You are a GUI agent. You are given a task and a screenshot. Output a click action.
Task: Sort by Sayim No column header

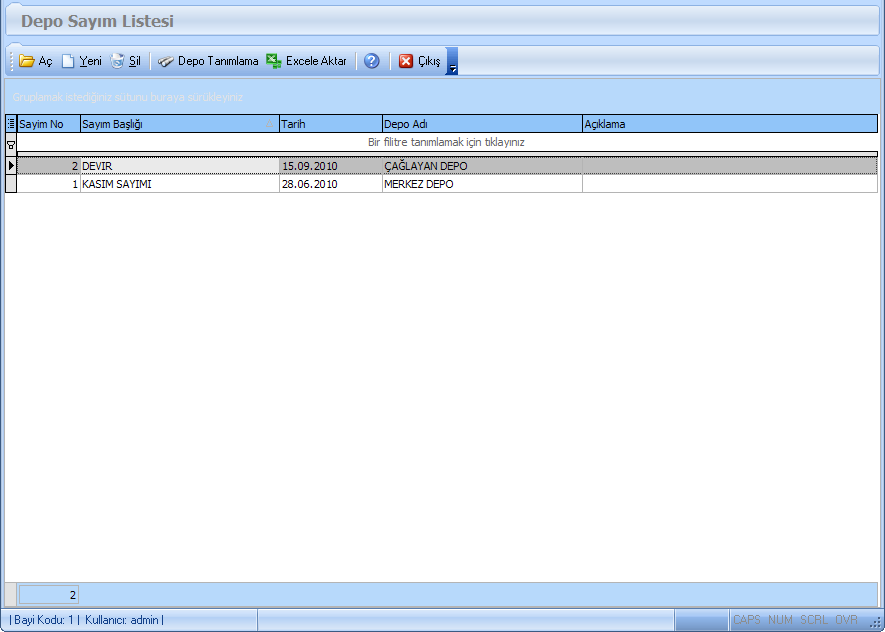pyautogui.click(x=48, y=124)
